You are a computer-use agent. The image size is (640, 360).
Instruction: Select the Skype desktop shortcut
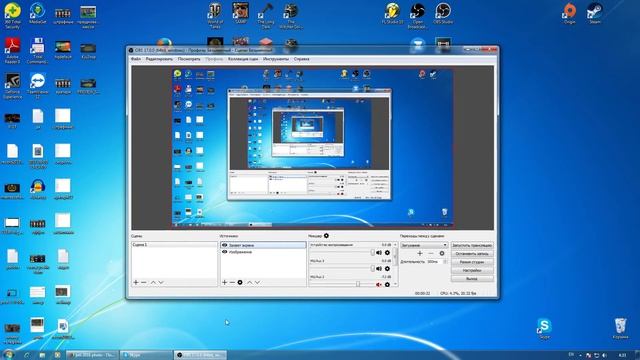pos(544,329)
